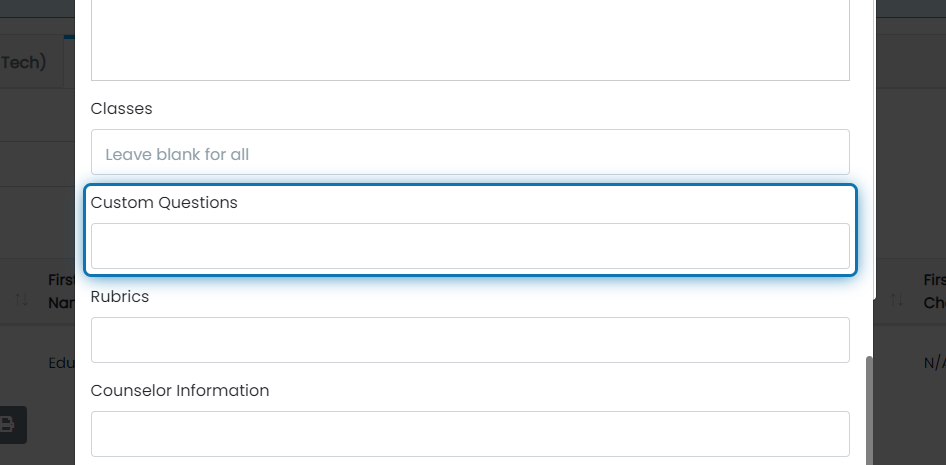Click inside the large text area at top
946x465 pixels.
[470, 40]
